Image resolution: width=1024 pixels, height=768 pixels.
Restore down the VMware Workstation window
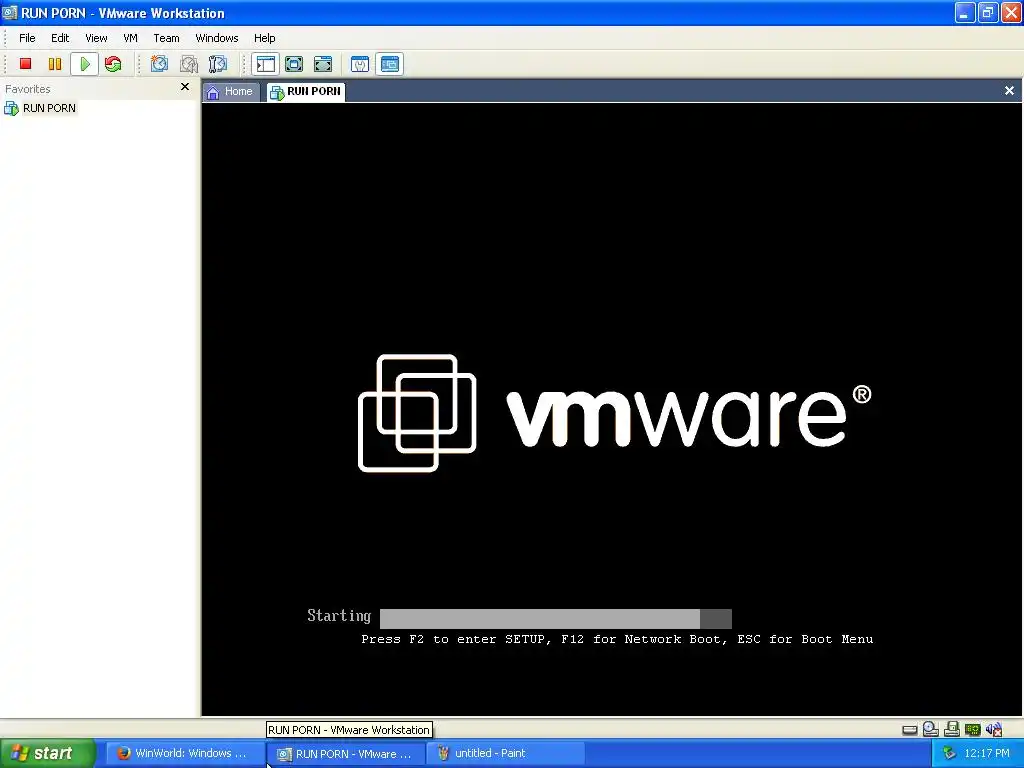point(988,12)
